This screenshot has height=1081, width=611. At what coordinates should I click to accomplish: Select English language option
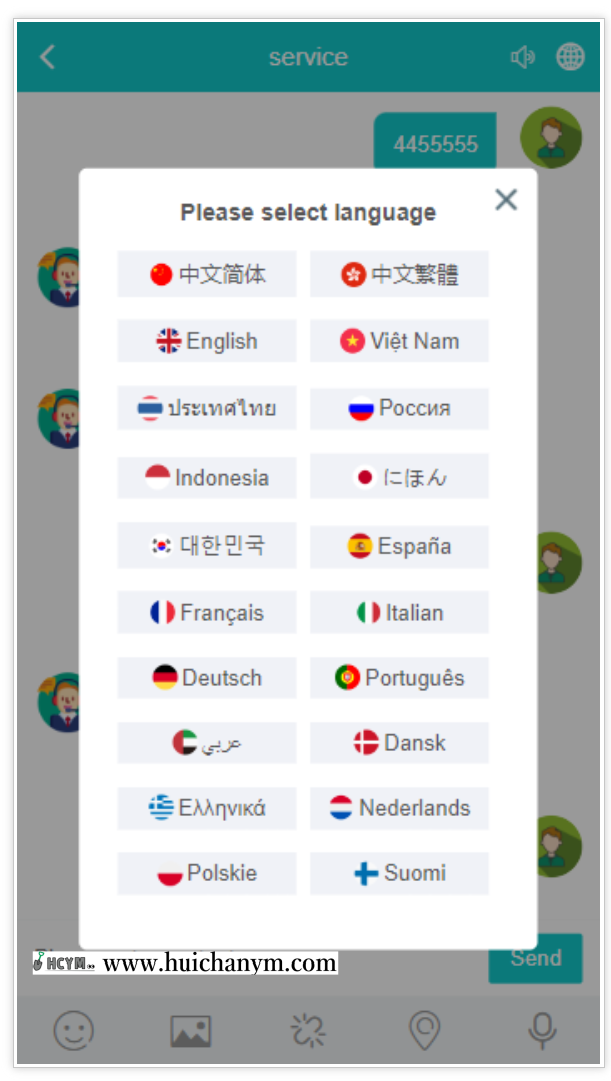207,341
